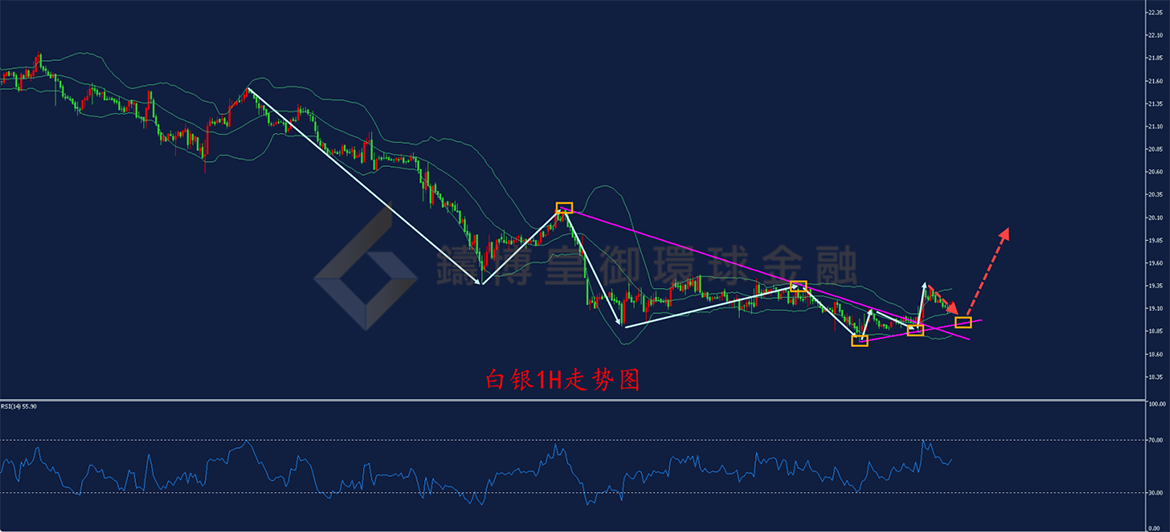Click the 22.10 price axis label
This screenshot has width=1170, height=532.
[1156, 35]
